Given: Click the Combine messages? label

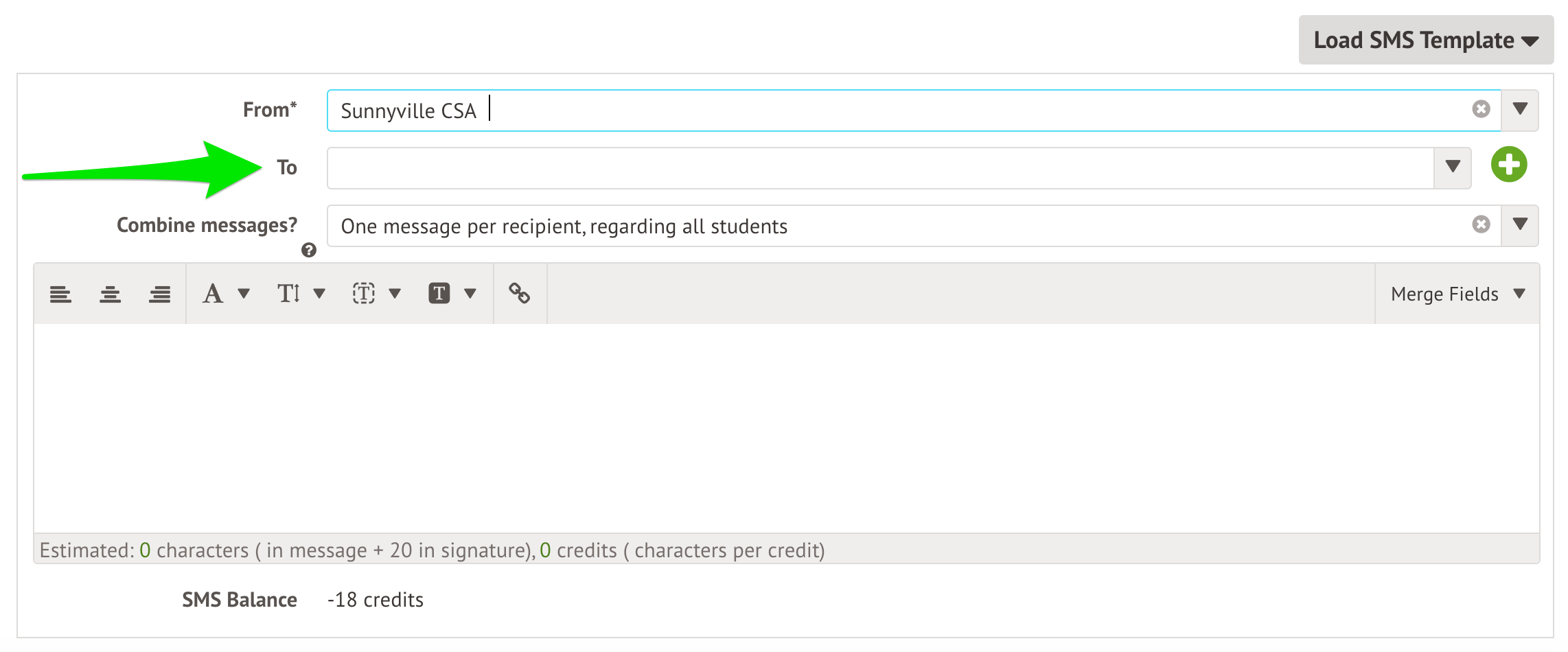Looking at the screenshot, I should [x=207, y=225].
